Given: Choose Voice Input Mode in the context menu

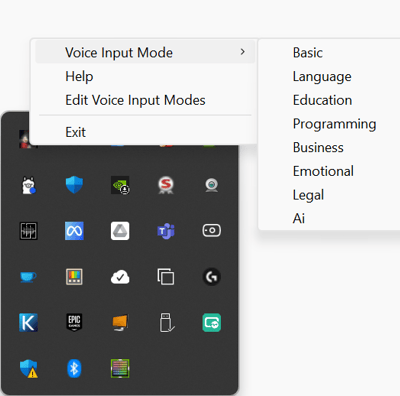Looking at the screenshot, I should 145,52.
